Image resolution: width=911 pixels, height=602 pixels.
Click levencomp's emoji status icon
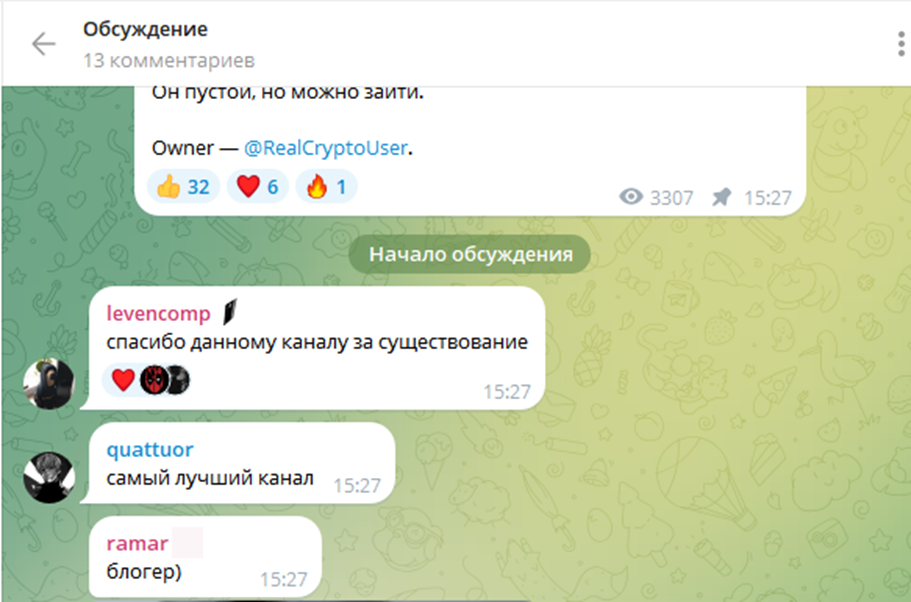coord(230,312)
